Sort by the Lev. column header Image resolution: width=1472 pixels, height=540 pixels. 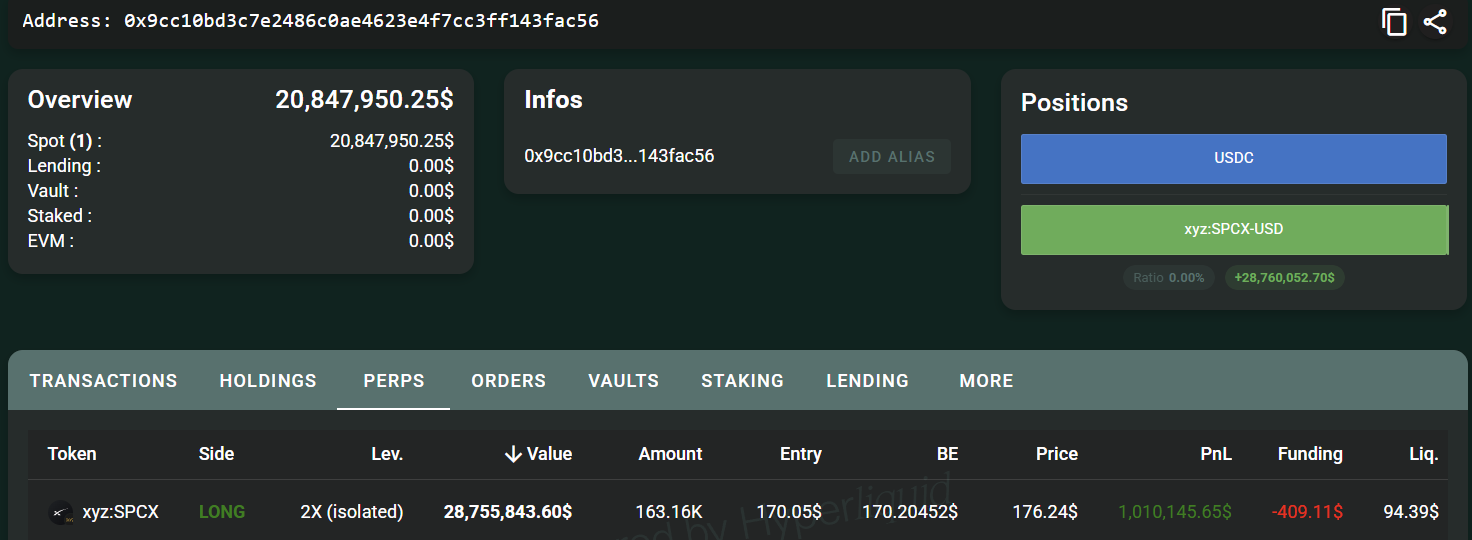click(x=387, y=454)
